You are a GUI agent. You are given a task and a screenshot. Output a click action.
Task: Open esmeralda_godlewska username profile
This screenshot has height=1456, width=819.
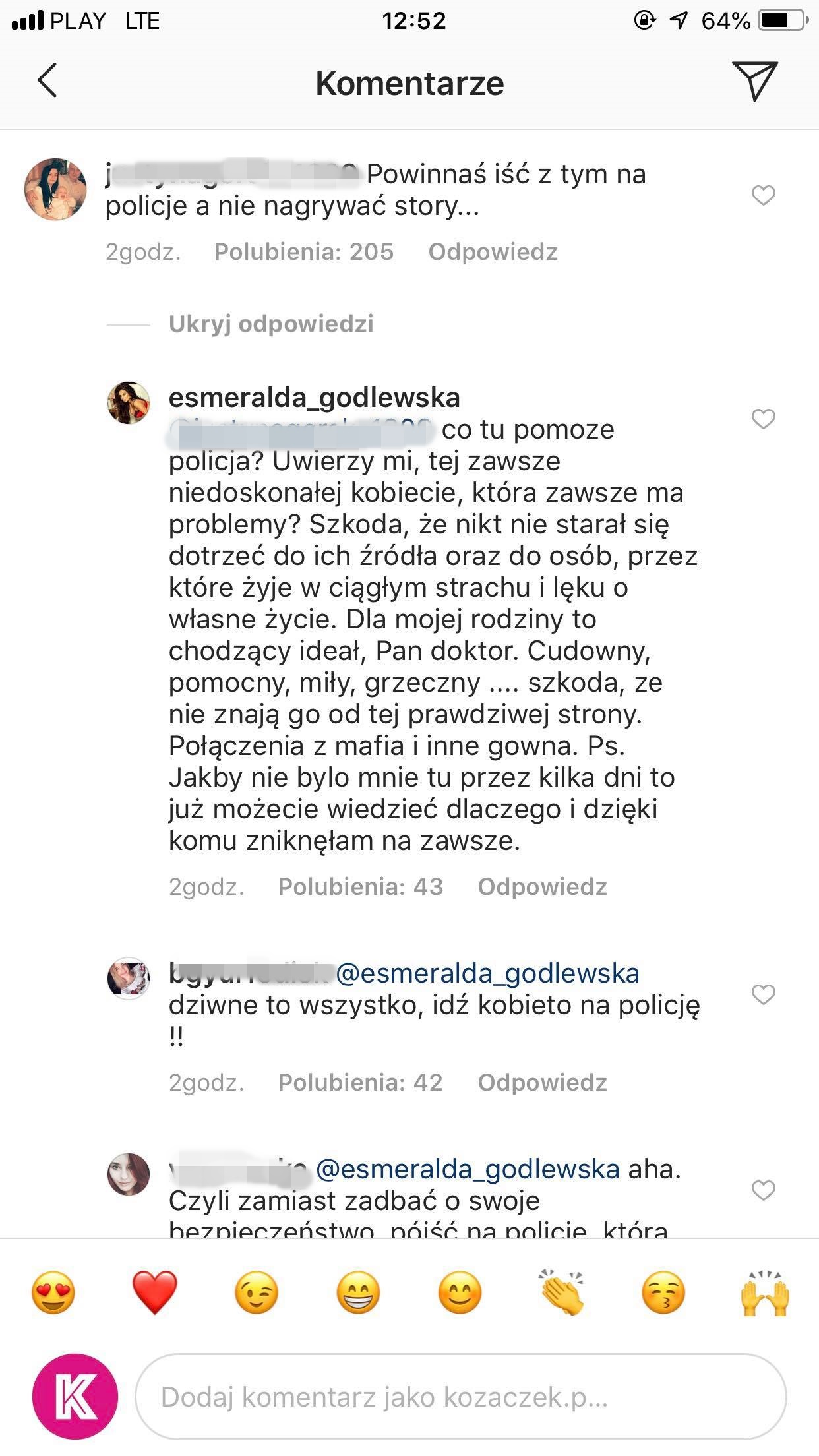[315, 398]
